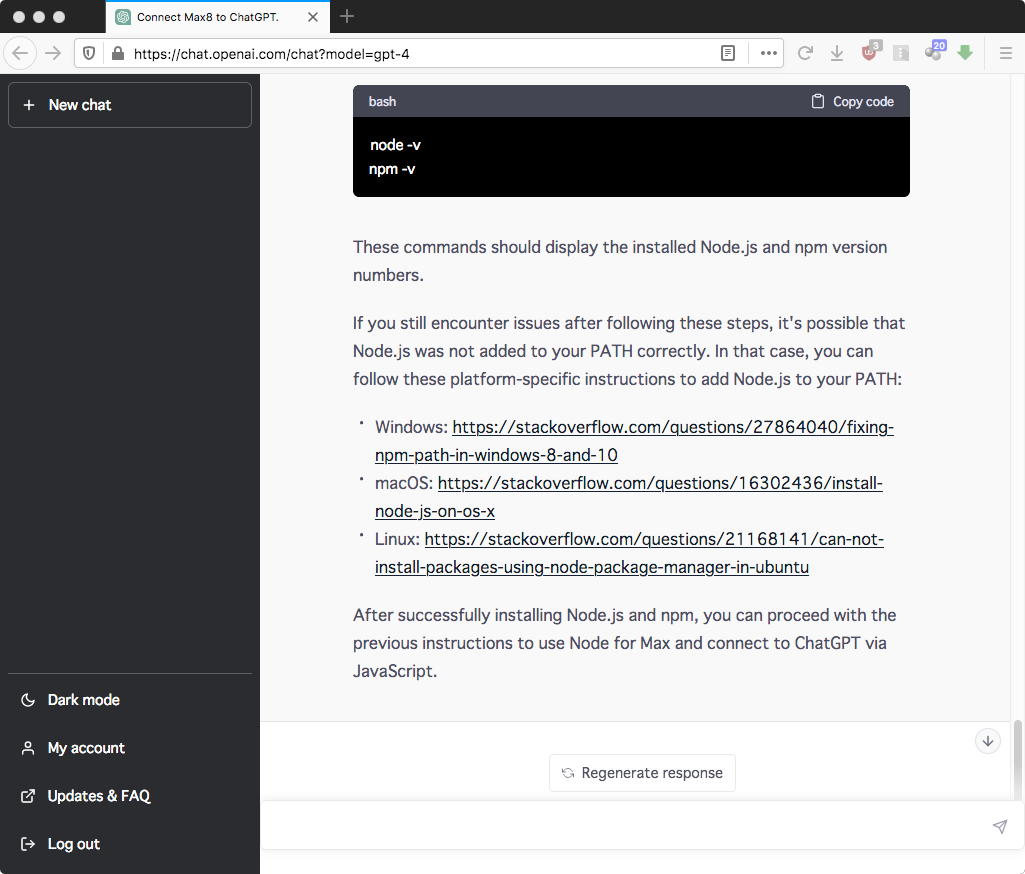Jump to bottom with down-arrow circle button
This screenshot has height=874, width=1025.
988,741
